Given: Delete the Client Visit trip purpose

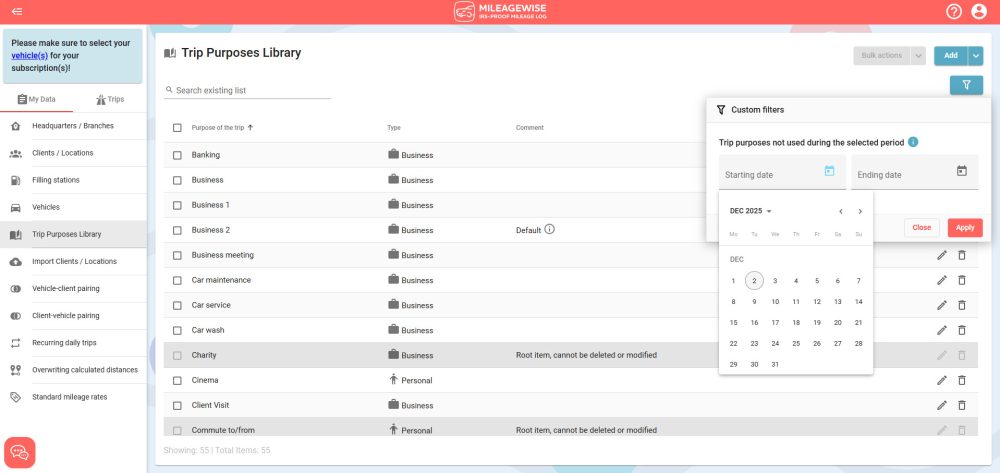Looking at the screenshot, I should [x=962, y=405].
